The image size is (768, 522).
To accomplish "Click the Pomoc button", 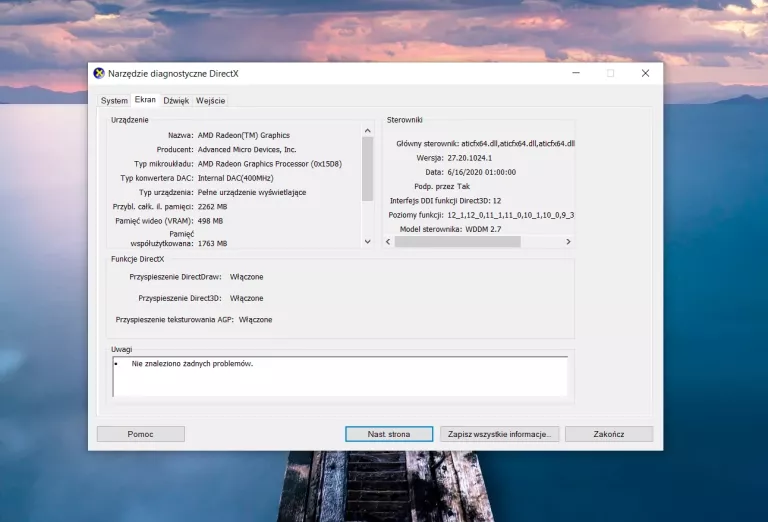I will [x=140, y=434].
